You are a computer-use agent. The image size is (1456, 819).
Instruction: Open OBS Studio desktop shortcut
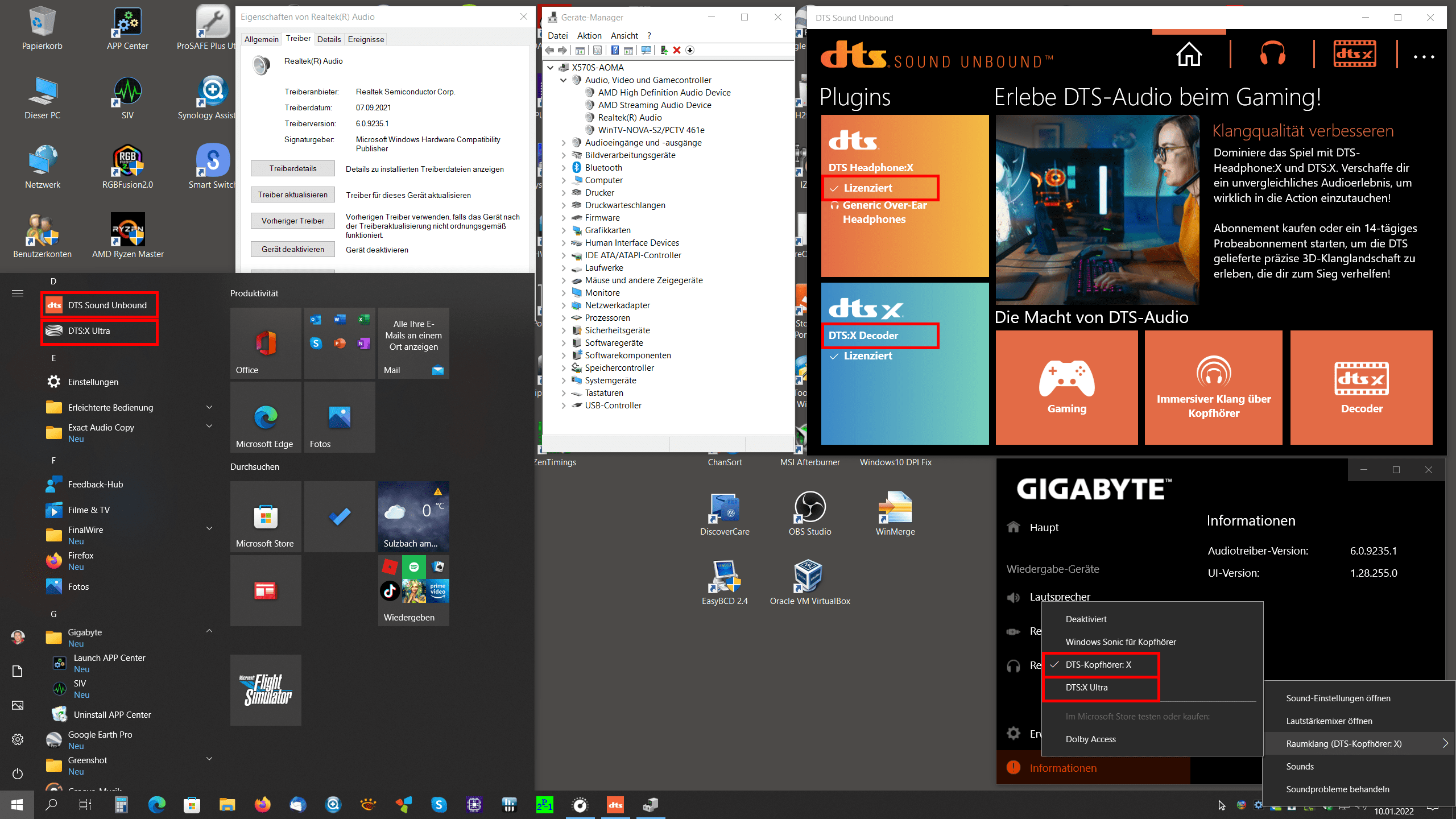point(809,513)
